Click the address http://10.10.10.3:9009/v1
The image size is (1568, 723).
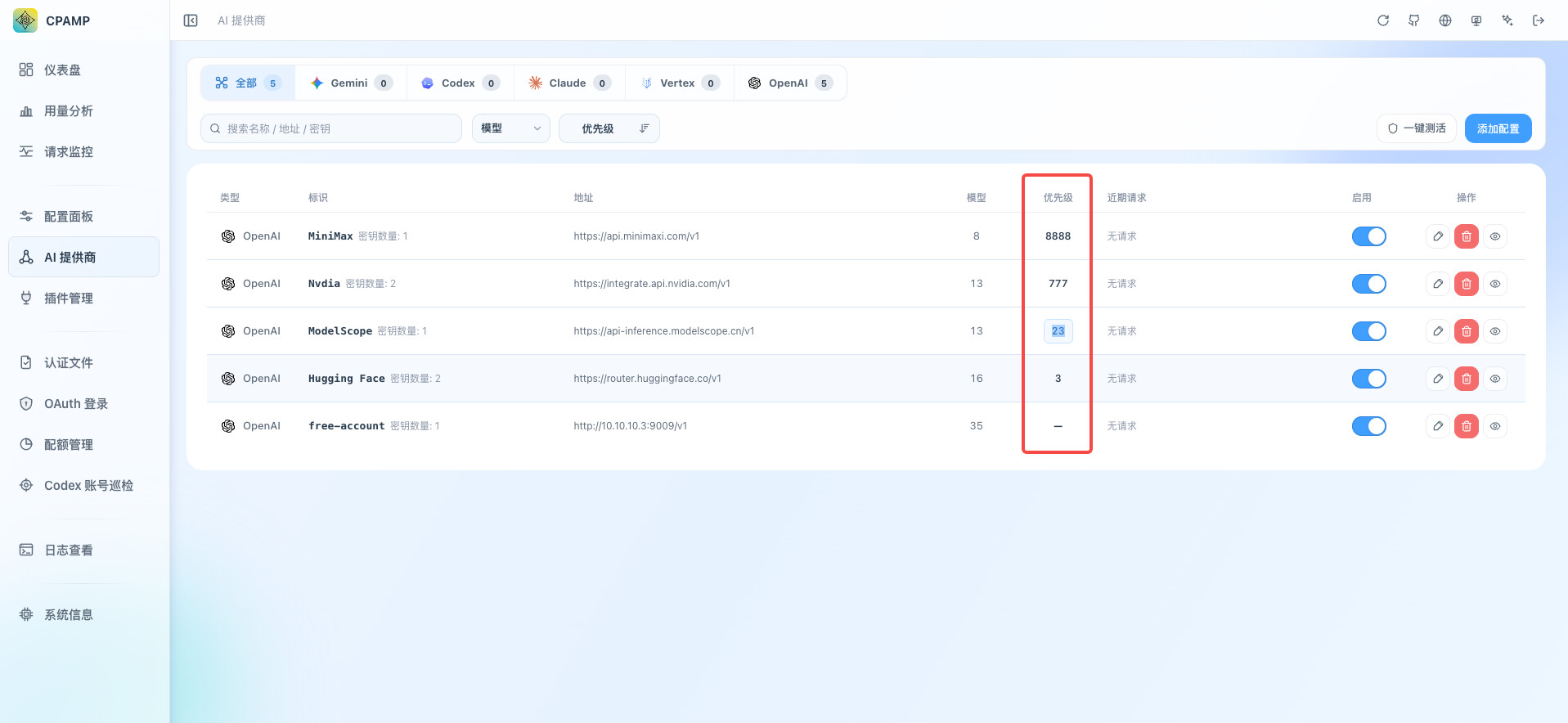[631, 426]
